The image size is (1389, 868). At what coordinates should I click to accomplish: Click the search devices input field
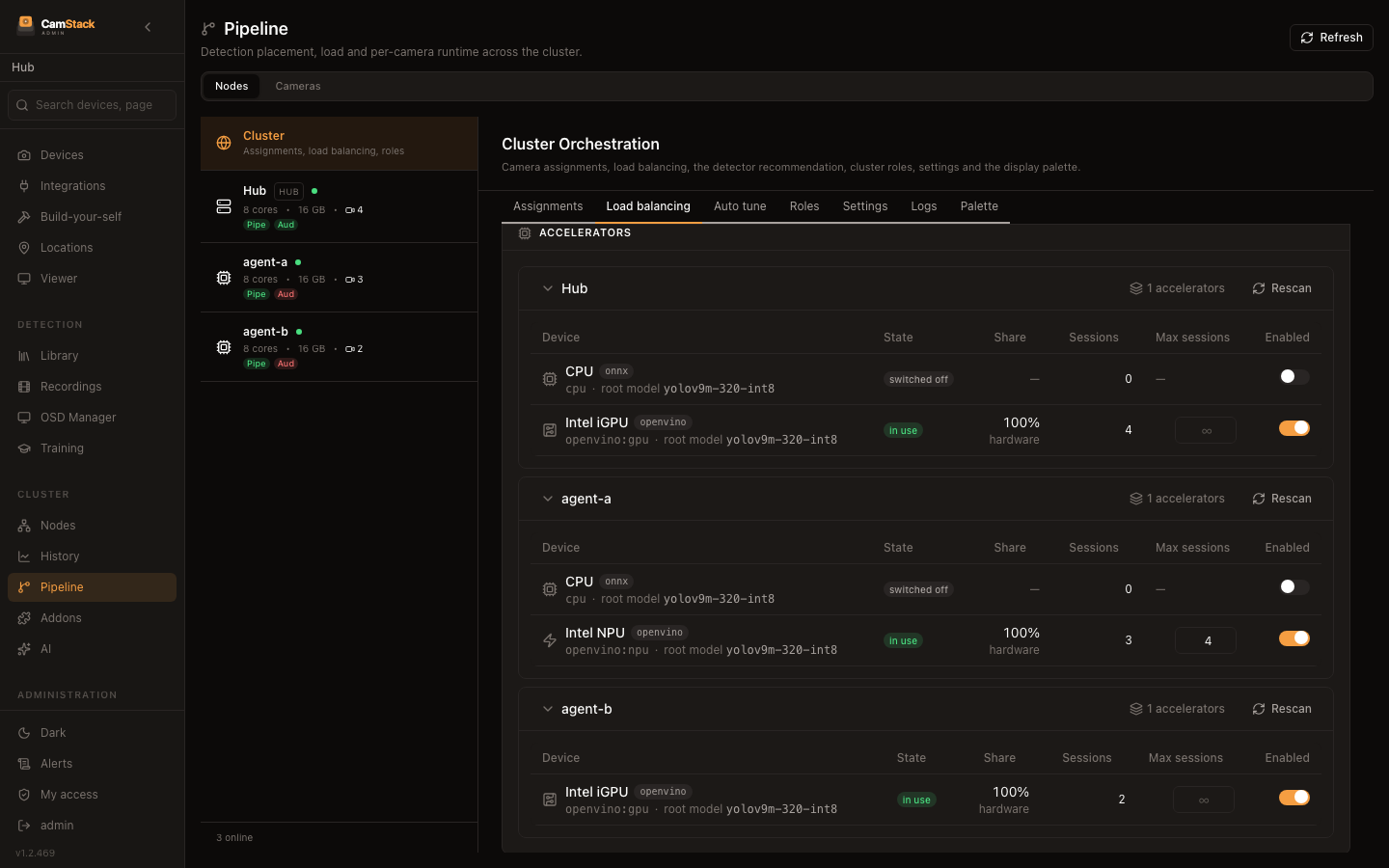[x=92, y=105]
